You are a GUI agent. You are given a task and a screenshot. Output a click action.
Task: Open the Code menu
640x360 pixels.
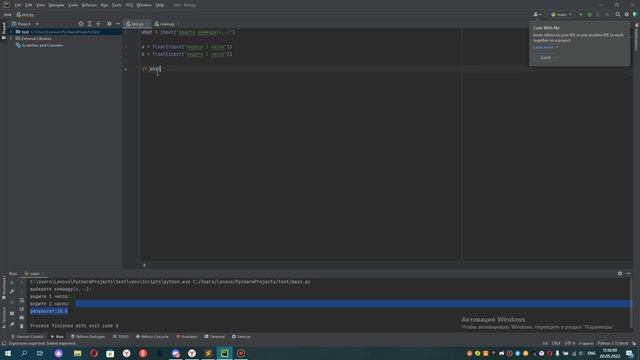(73, 5)
